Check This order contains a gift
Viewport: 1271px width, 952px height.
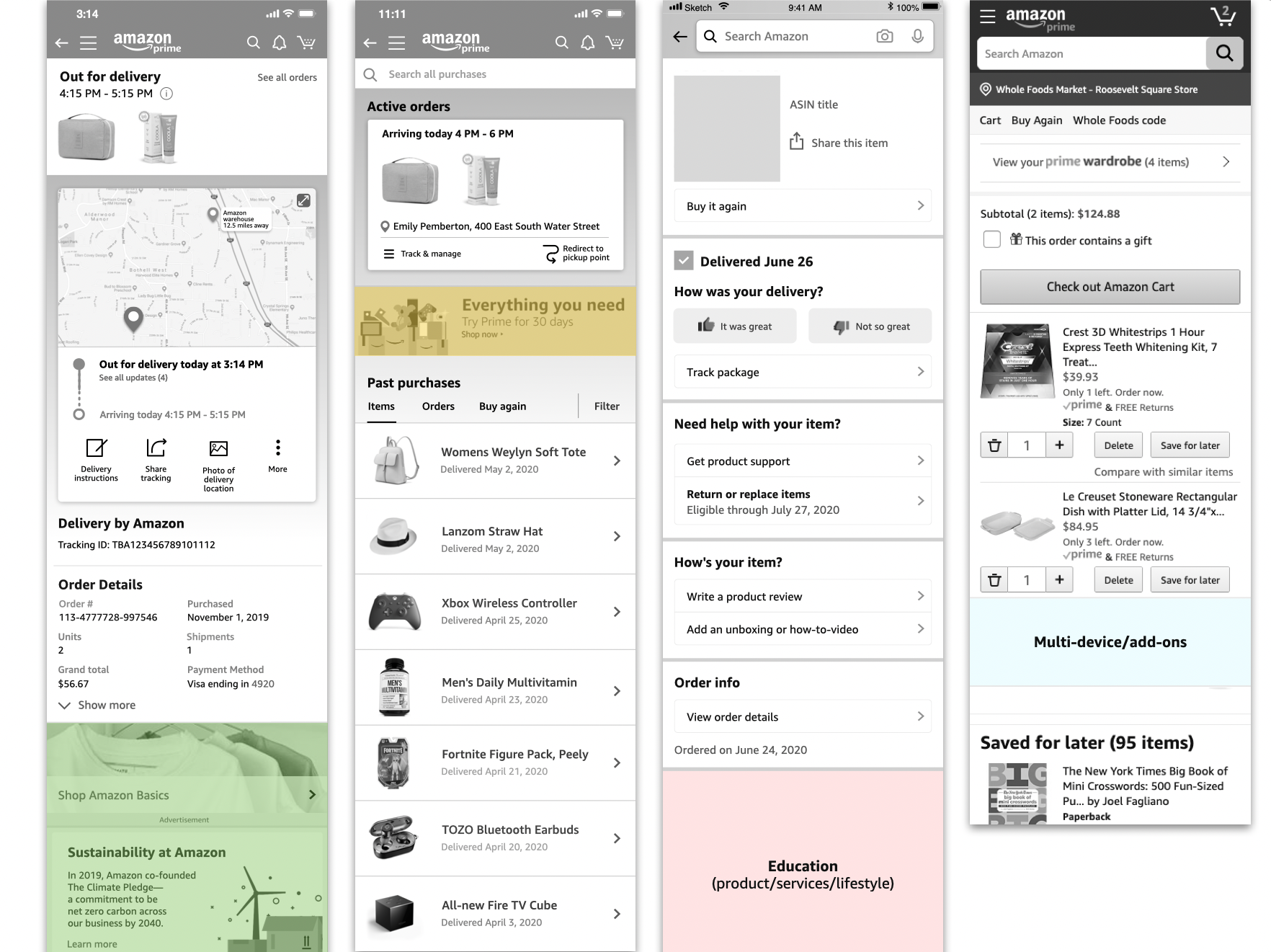point(991,239)
